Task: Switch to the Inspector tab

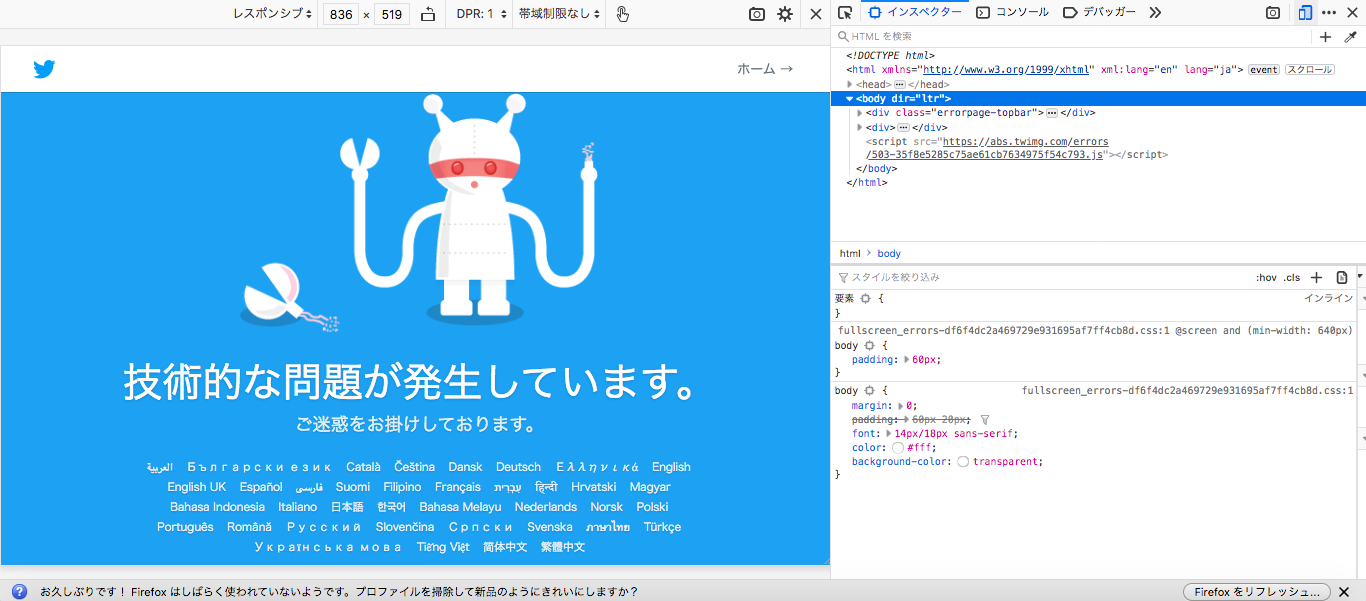Action: 915,13
